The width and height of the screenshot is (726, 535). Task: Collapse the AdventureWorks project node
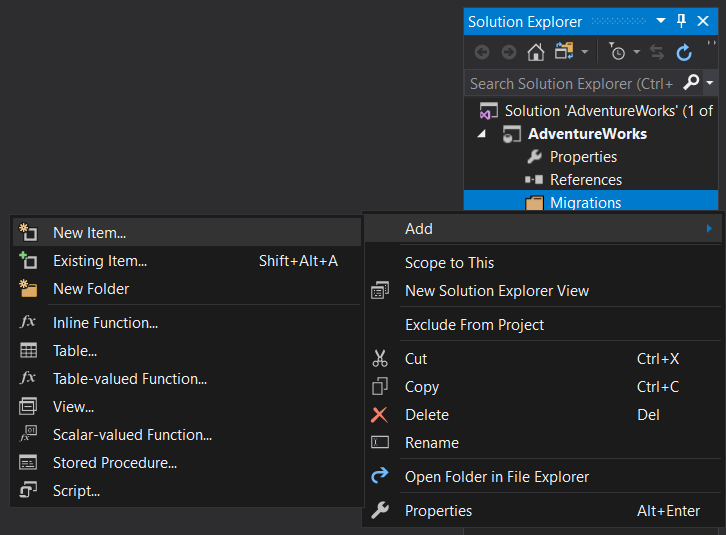pyautogui.click(x=482, y=134)
